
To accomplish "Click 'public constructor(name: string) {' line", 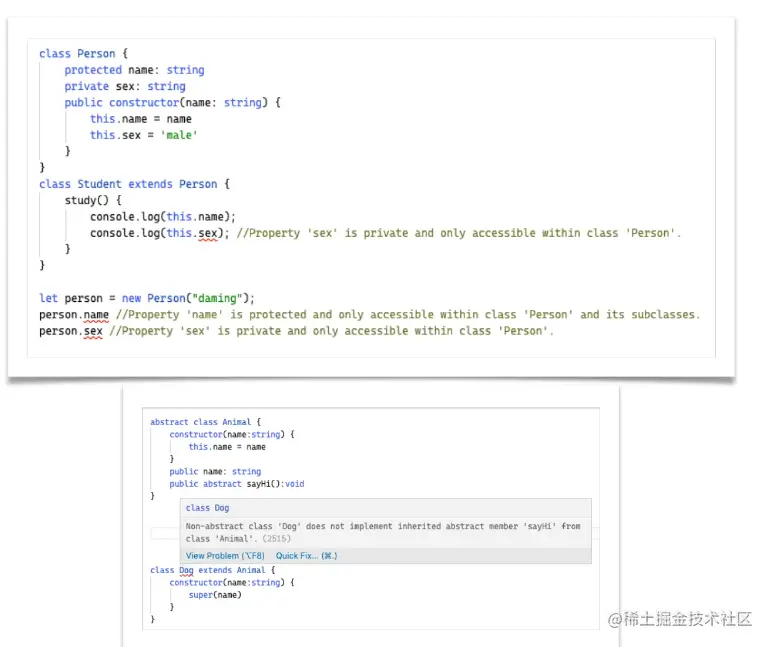I will (172, 102).
